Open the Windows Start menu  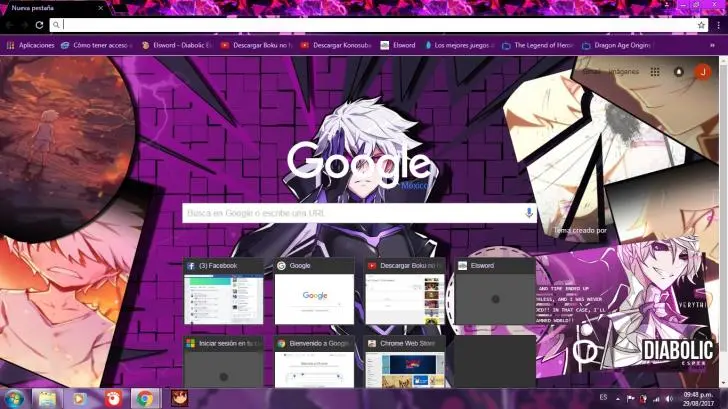[12, 398]
